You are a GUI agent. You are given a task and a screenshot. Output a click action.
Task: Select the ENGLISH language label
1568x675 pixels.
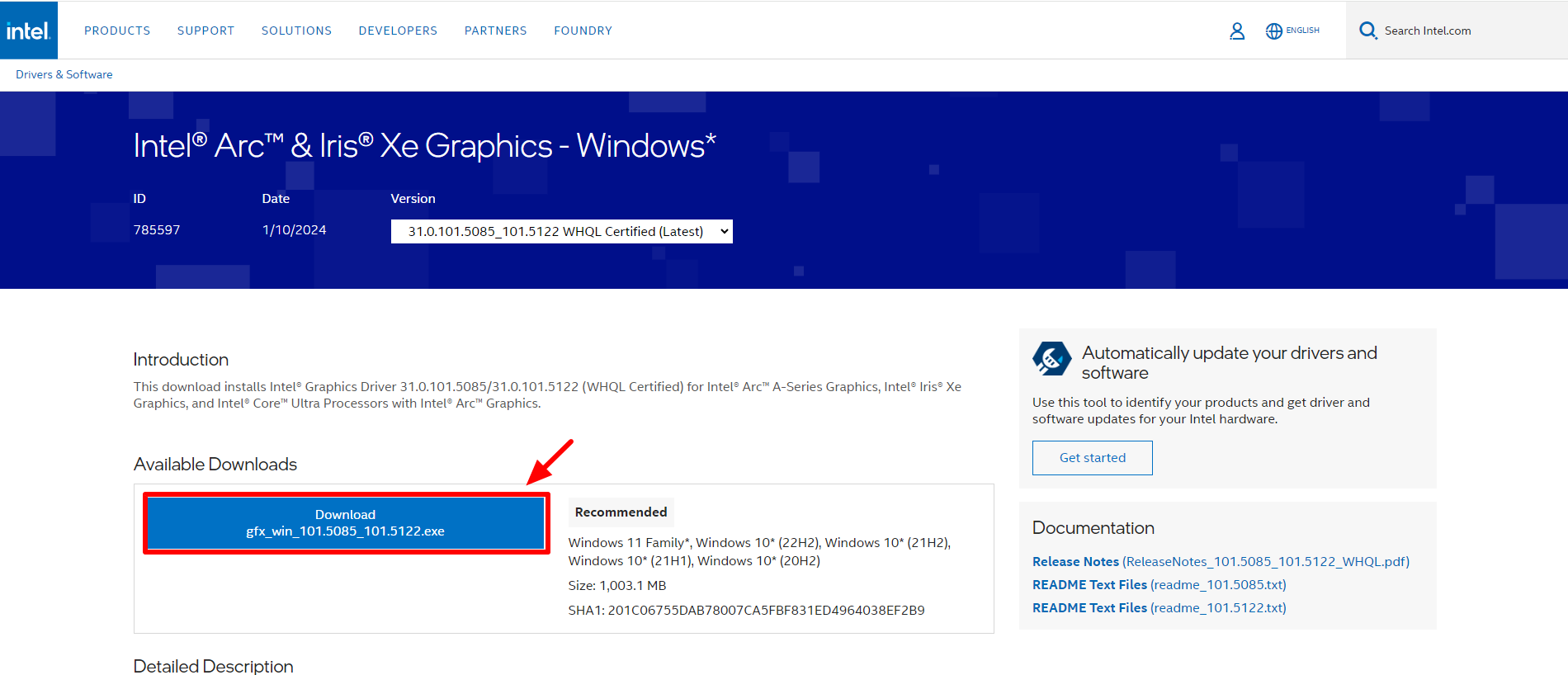click(x=1302, y=31)
